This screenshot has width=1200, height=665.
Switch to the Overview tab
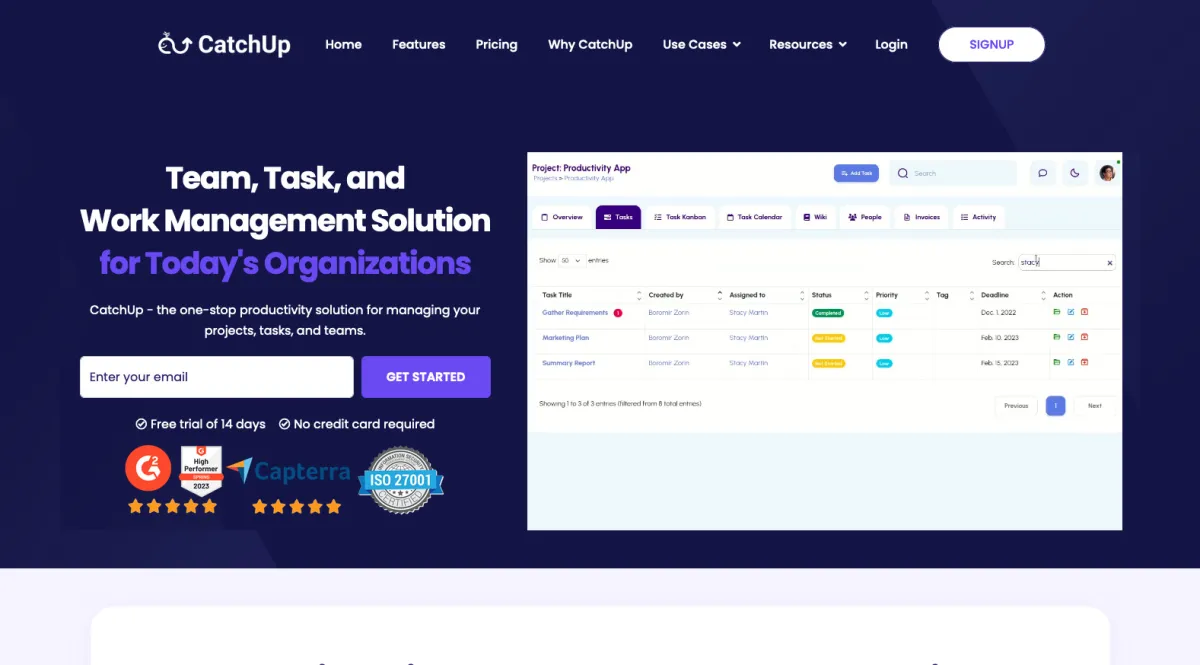click(562, 217)
